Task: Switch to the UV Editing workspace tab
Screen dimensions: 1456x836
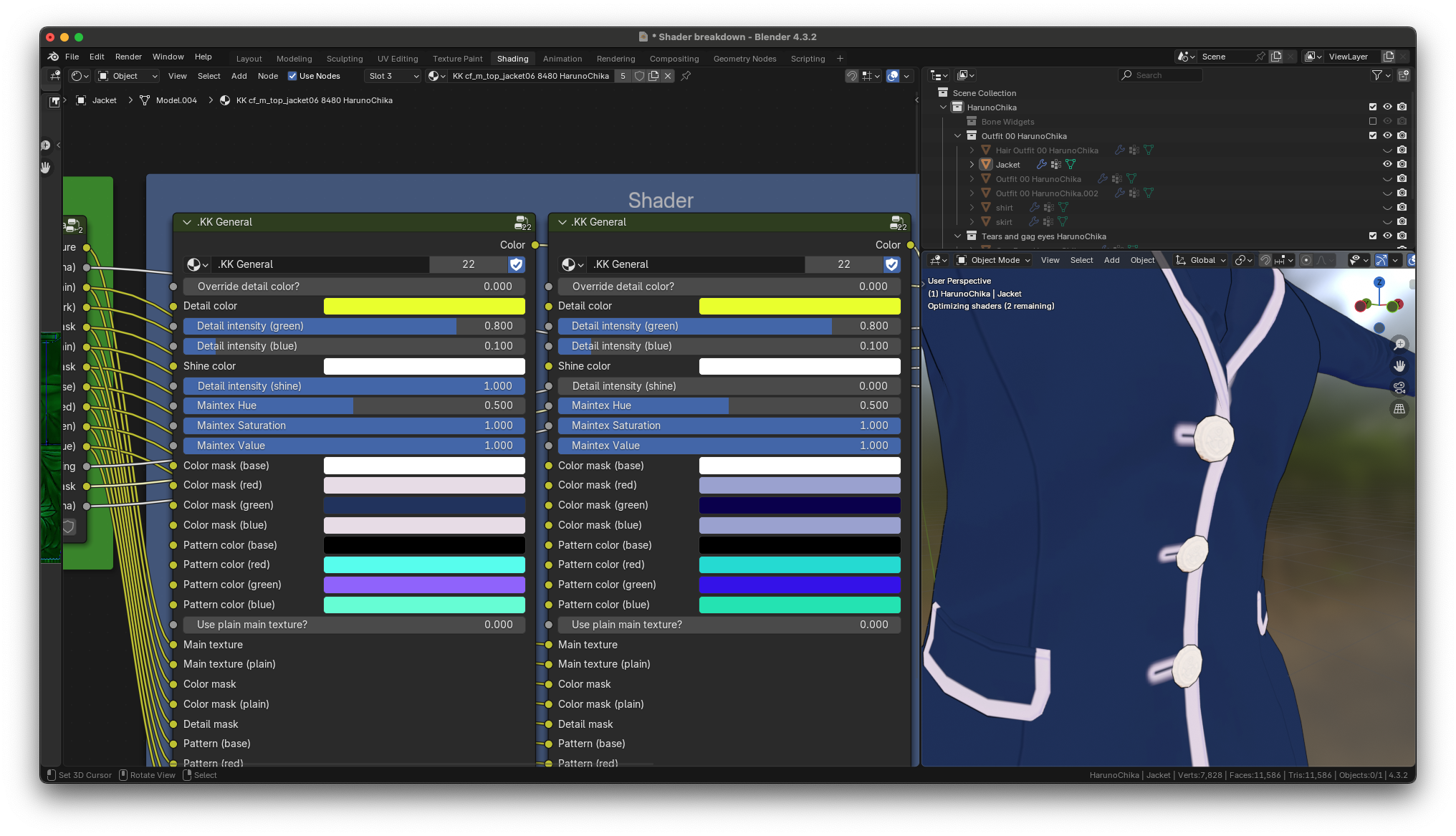Action: click(x=397, y=59)
